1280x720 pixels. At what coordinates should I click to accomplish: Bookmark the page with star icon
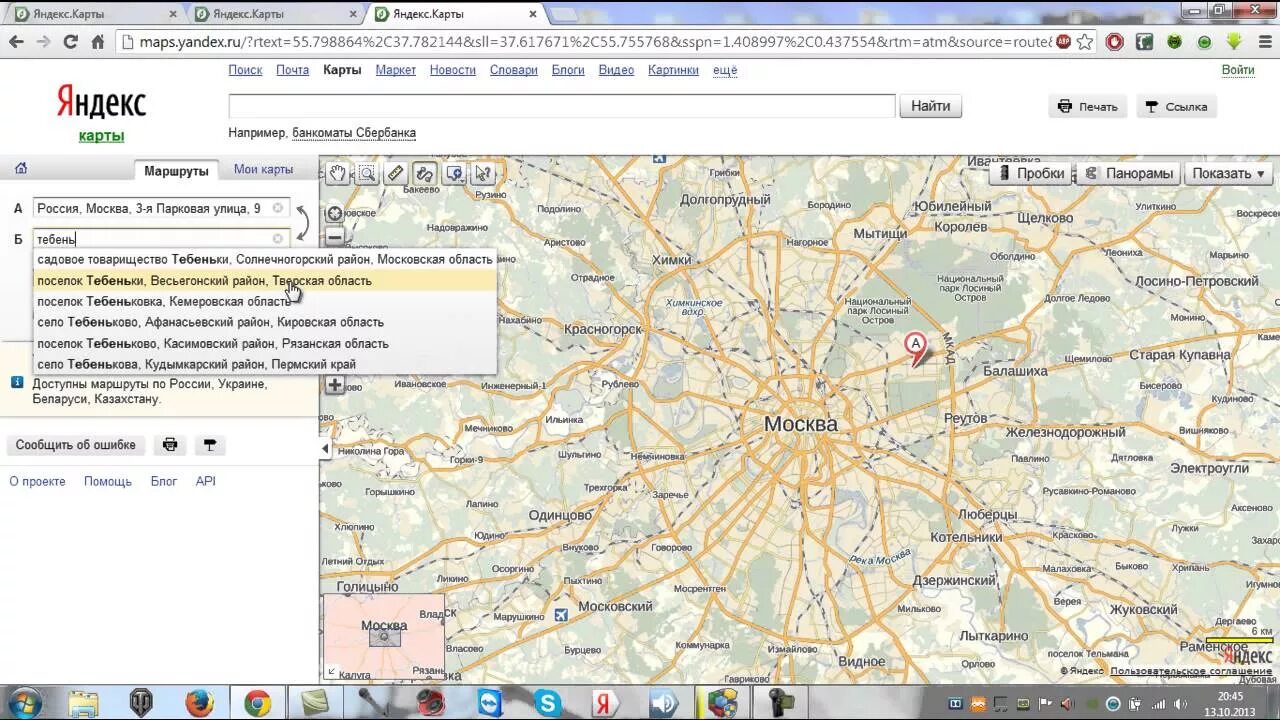coord(1084,42)
